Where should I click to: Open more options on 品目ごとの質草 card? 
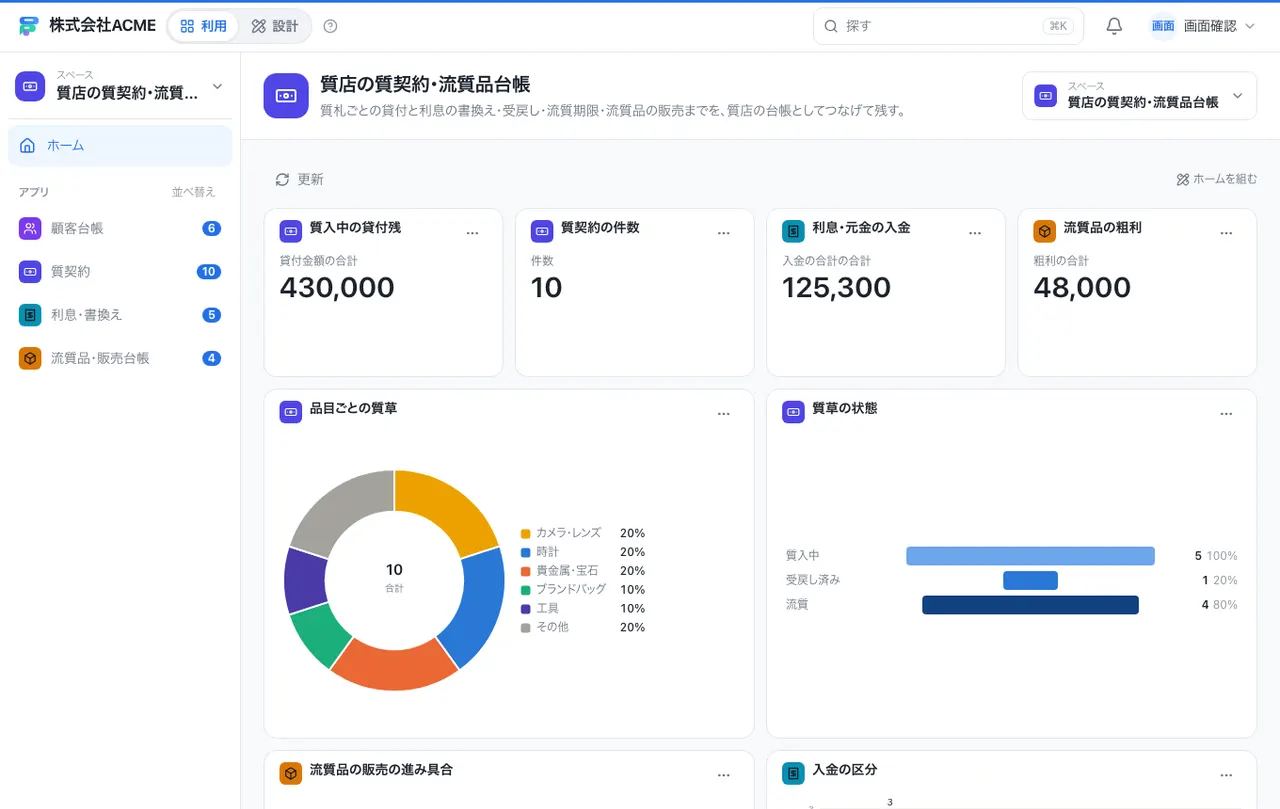pos(724,413)
